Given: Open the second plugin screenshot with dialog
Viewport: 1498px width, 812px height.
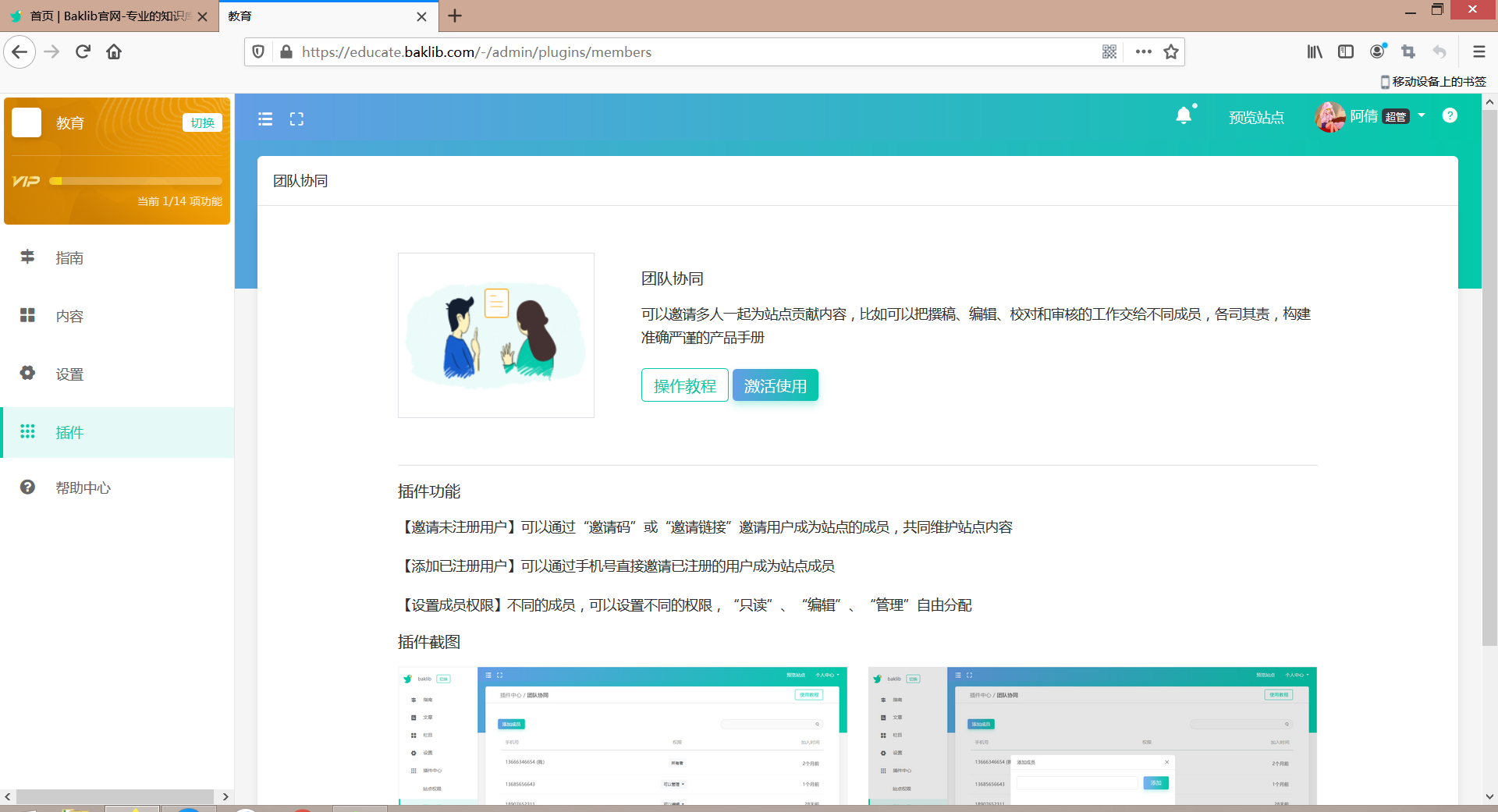Looking at the screenshot, I should coord(1092,736).
